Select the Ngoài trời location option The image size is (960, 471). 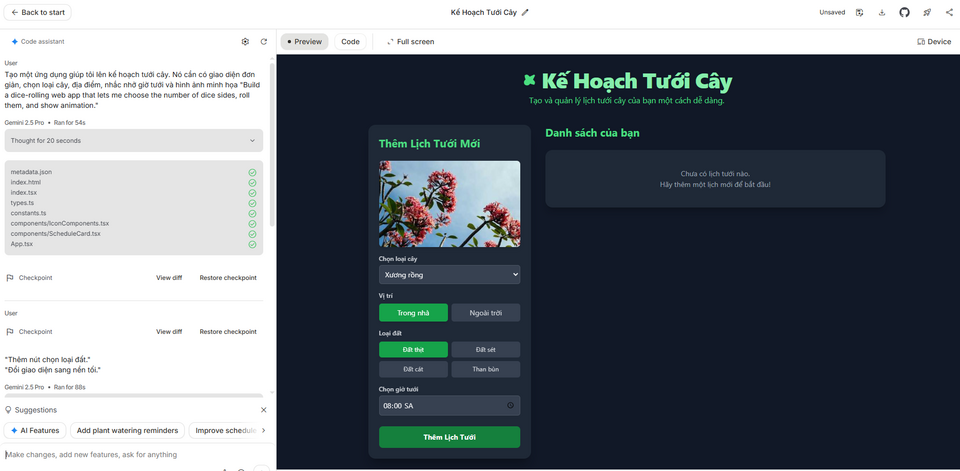pos(485,313)
